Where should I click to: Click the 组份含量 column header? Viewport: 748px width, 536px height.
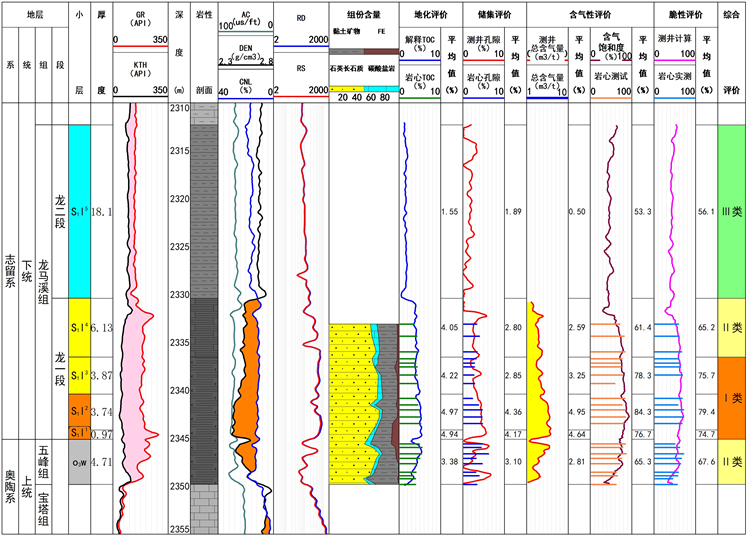pyautogui.click(x=362, y=16)
